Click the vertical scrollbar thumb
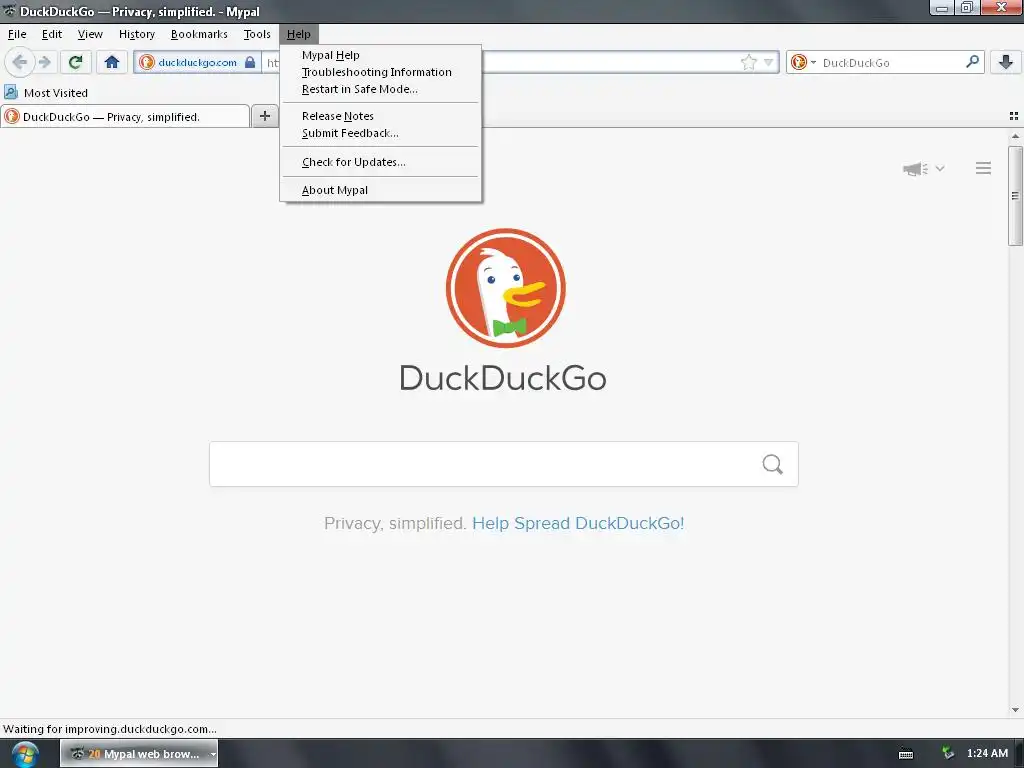Image resolution: width=1024 pixels, height=768 pixels. coord(1015,196)
